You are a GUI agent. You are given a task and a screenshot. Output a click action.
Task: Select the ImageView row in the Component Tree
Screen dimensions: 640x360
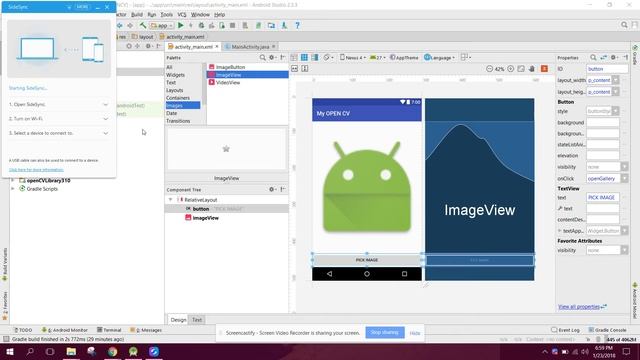(x=227, y=218)
